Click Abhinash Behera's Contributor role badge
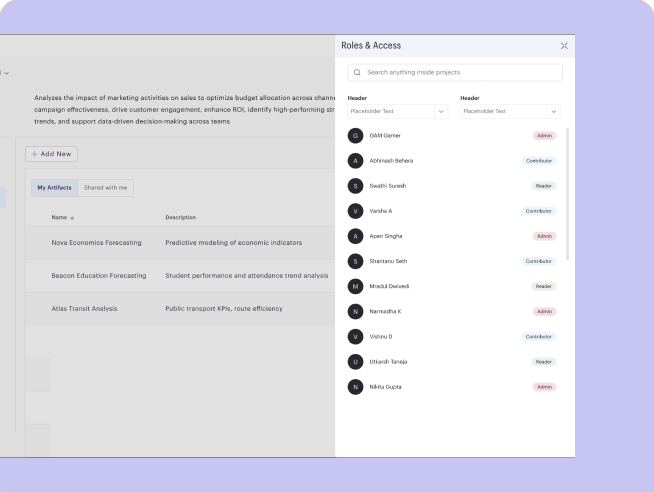The height and width of the screenshot is (492, 654). 539,161
